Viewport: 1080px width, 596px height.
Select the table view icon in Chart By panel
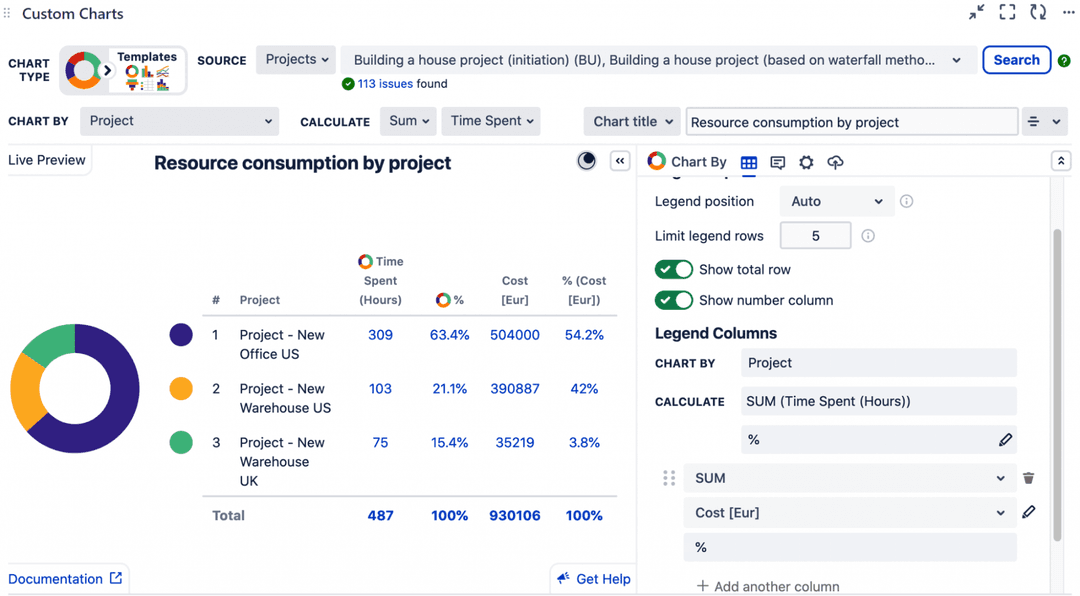pyautogui.click(x=748, y=162)
